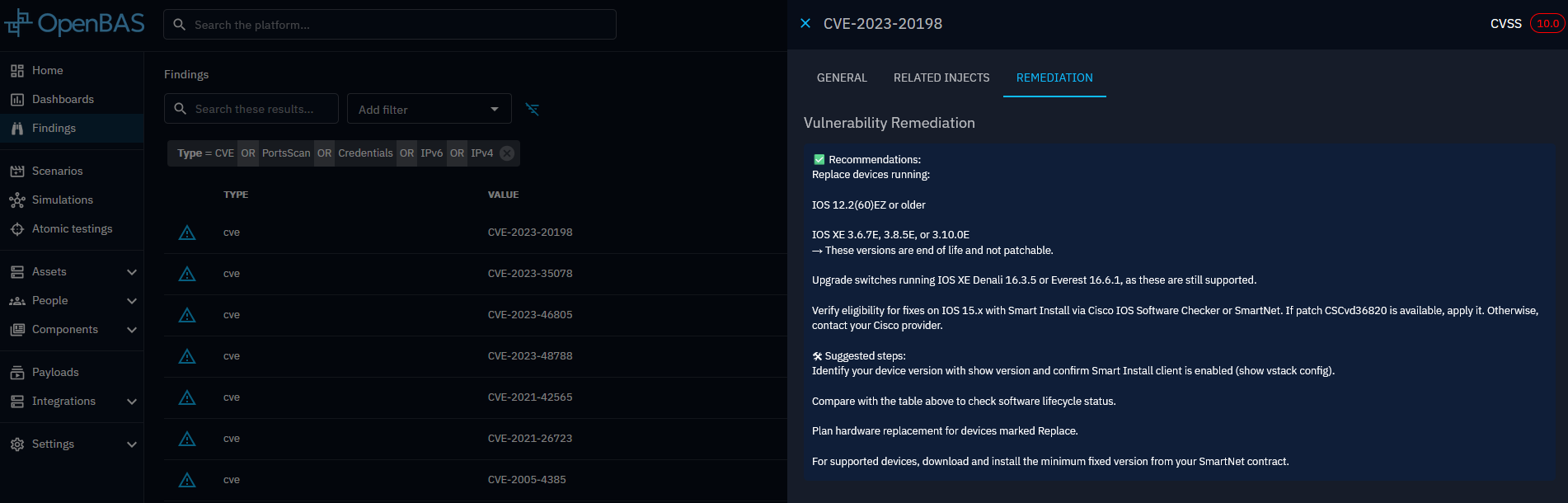Expand the People menu
The height and width of the screenshot is (503, 1568).
click(x=131, y=301)
